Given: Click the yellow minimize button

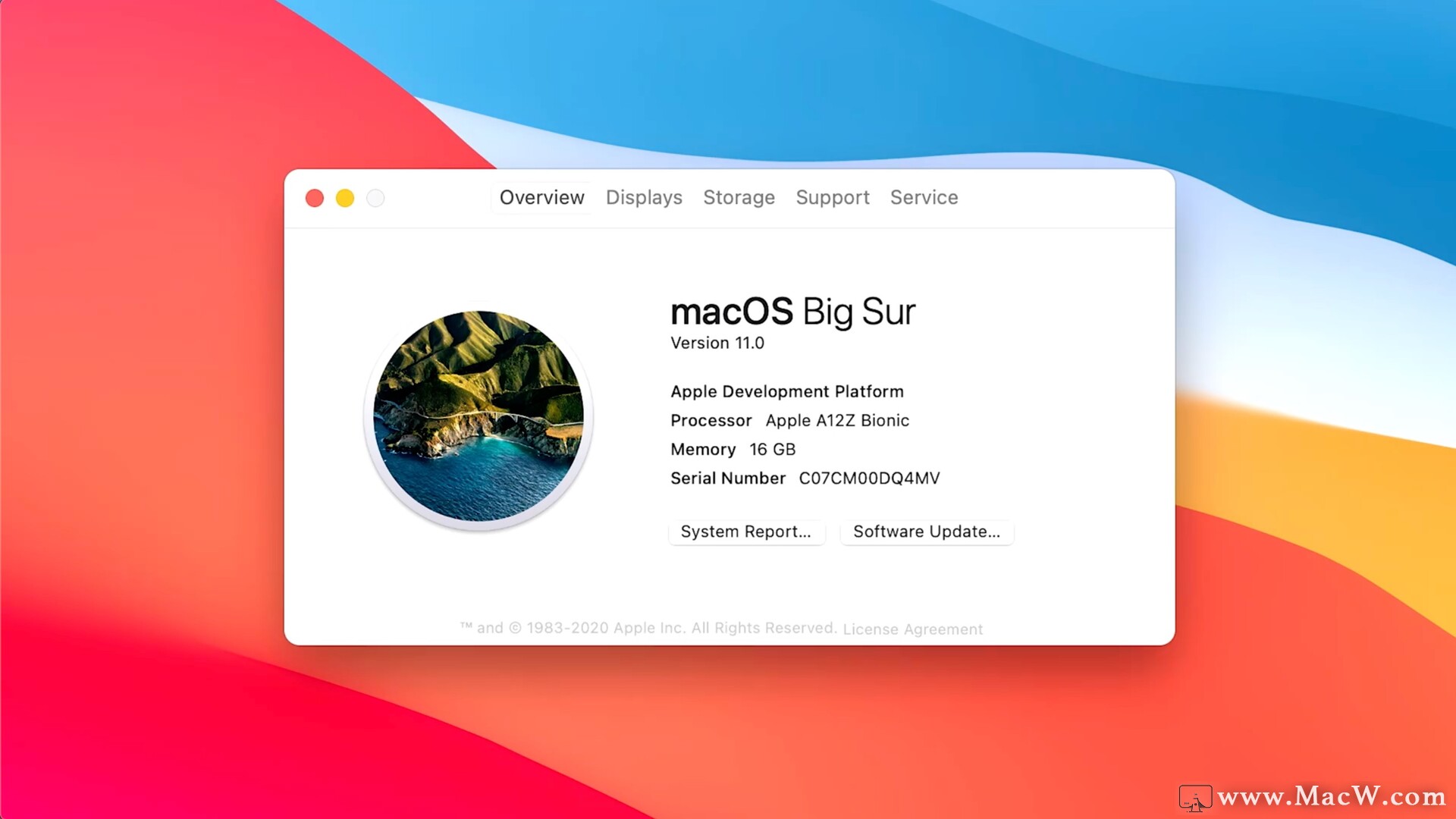Looking at the screenshot, I should (346, 198).
